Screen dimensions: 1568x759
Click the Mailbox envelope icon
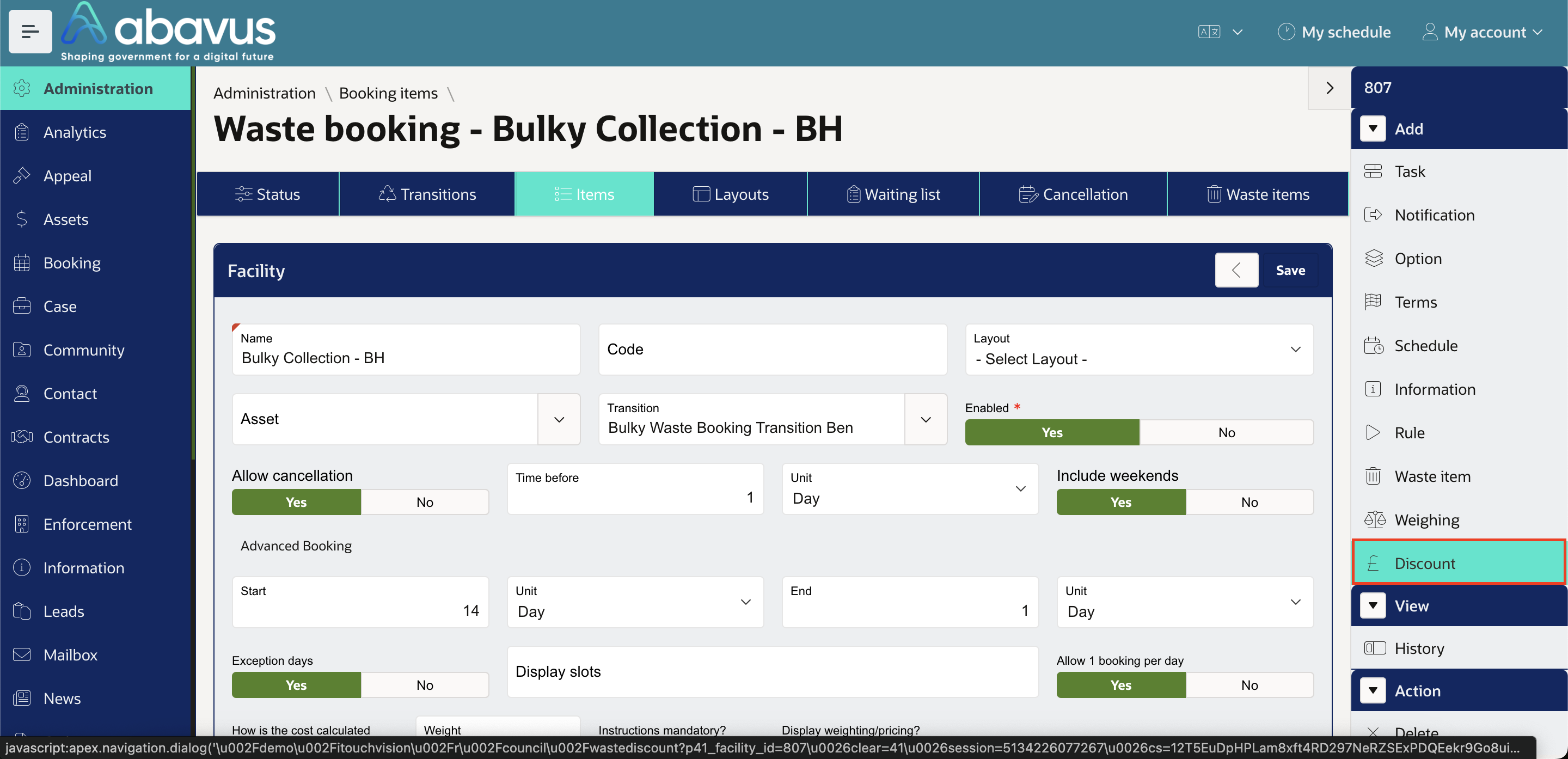point(22,655)
